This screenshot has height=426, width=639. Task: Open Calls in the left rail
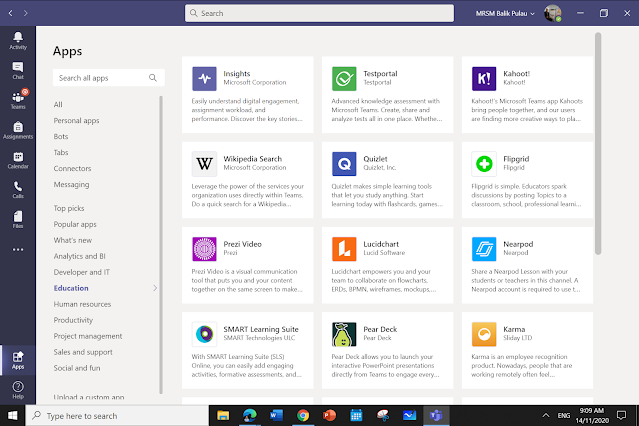click(18, 190)
